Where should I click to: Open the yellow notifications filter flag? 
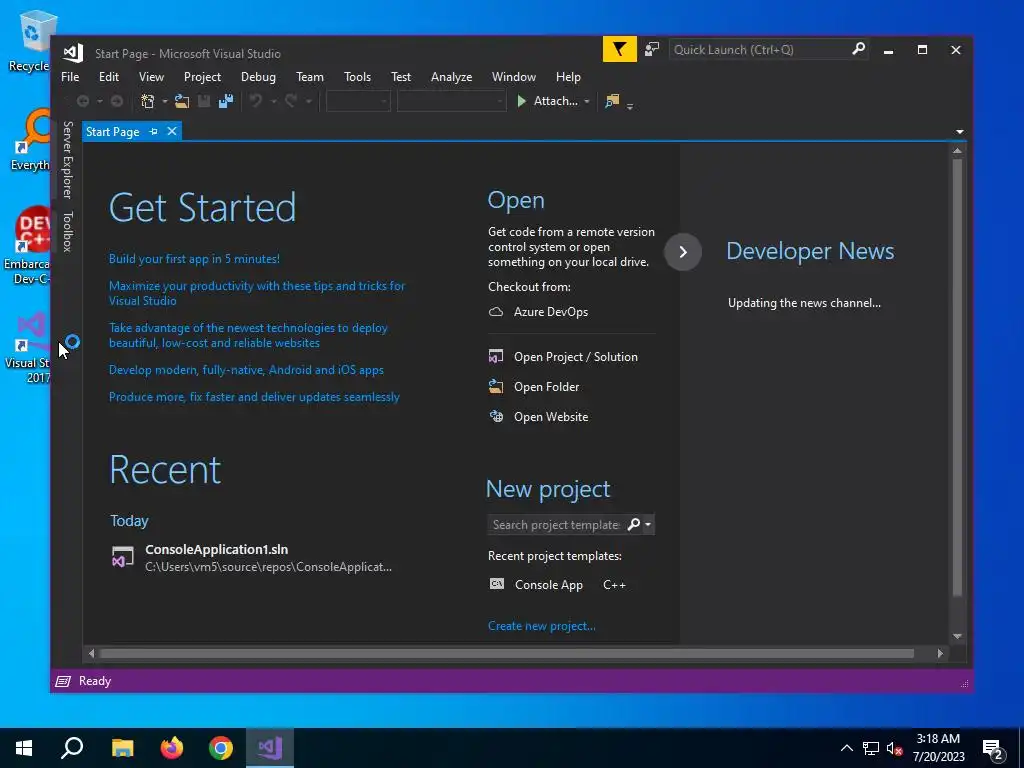click(x=620, y=50)
